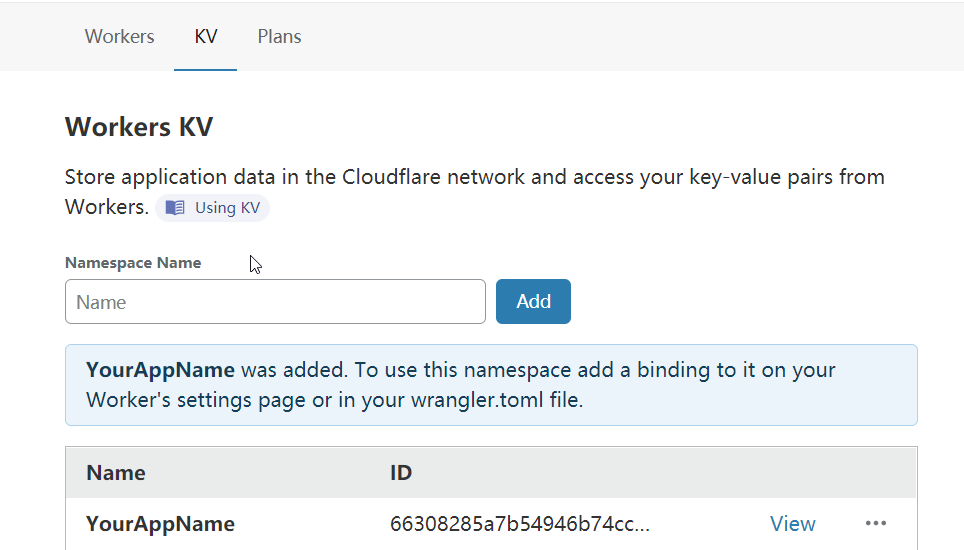Focus the Namespace Name input field

click(x=275, y=302)
